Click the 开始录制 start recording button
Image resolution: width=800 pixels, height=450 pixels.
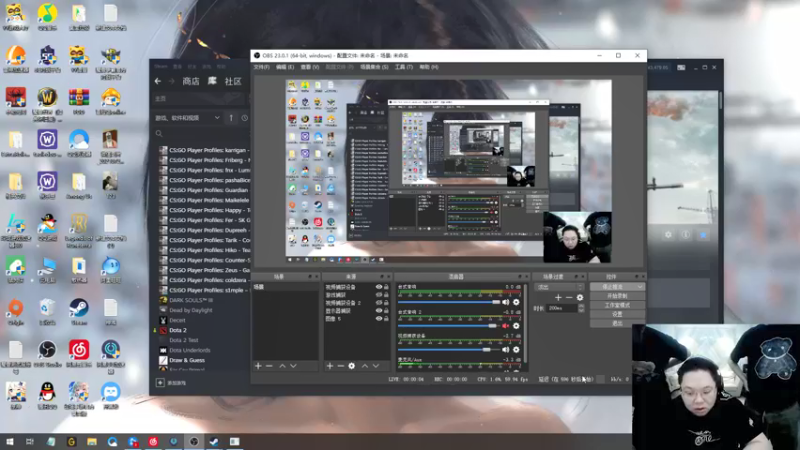click(617, 296)
